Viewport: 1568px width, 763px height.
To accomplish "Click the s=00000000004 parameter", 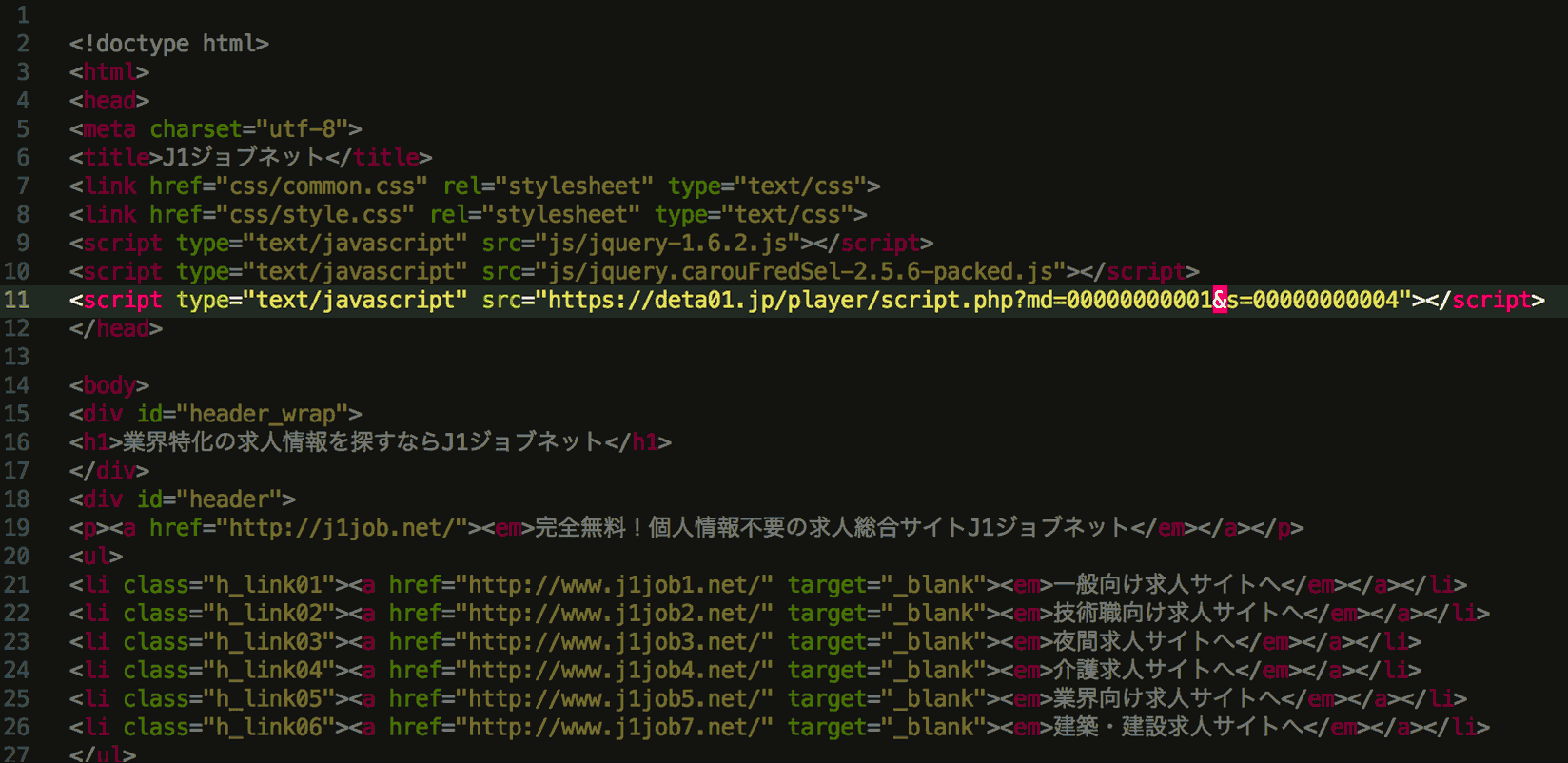I will [x=1312, y=300].
